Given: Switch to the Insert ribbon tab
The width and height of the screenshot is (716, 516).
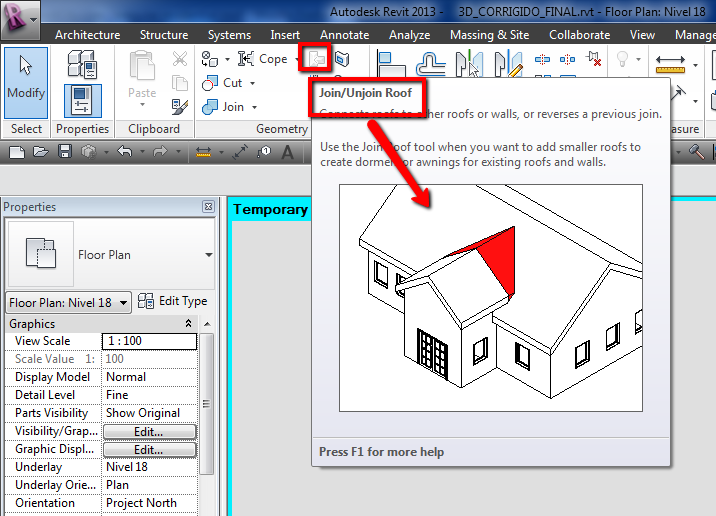Looking at the screenshot, I should coord(285,35).
